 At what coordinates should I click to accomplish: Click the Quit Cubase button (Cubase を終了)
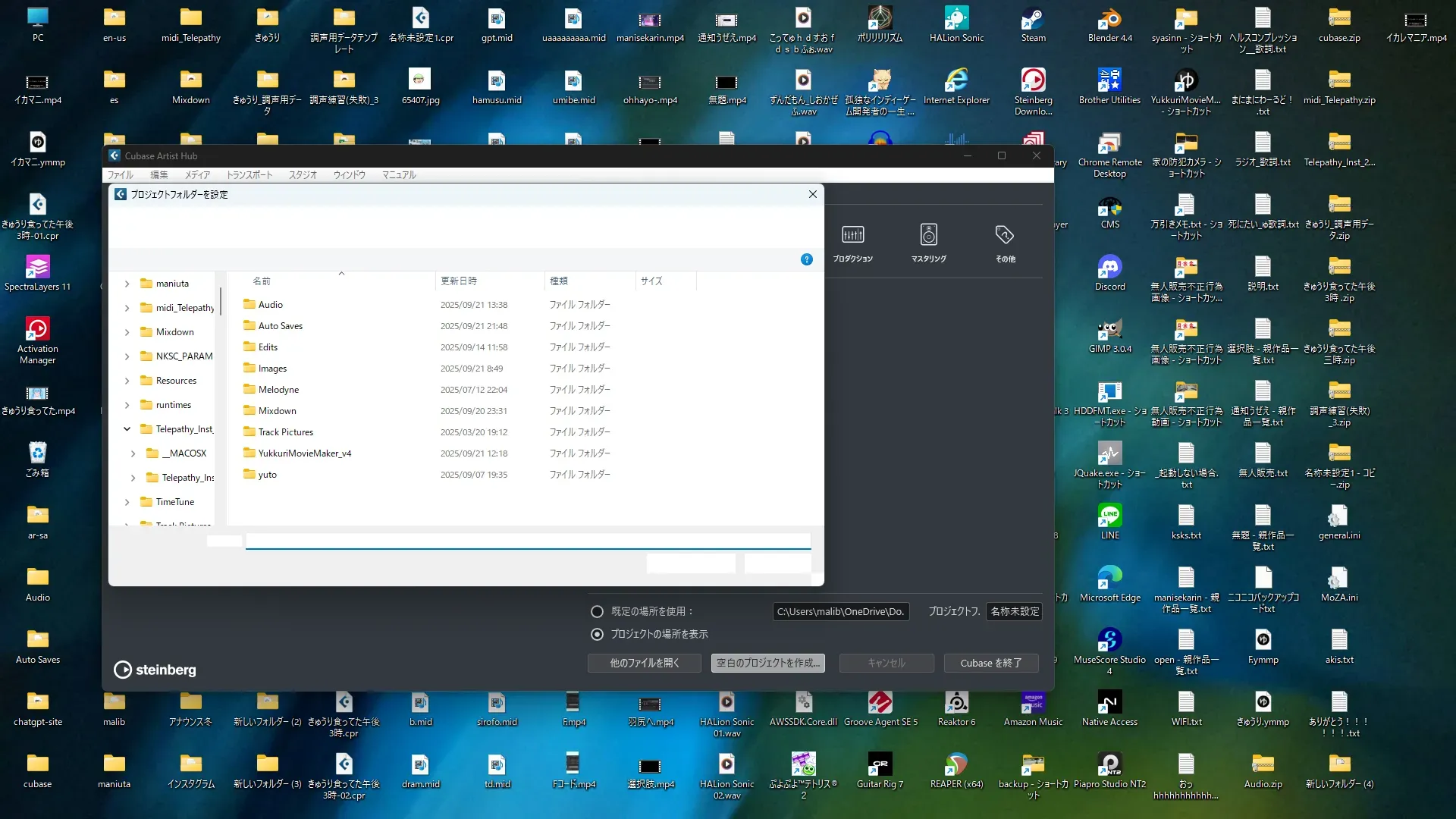pos(990,663)
